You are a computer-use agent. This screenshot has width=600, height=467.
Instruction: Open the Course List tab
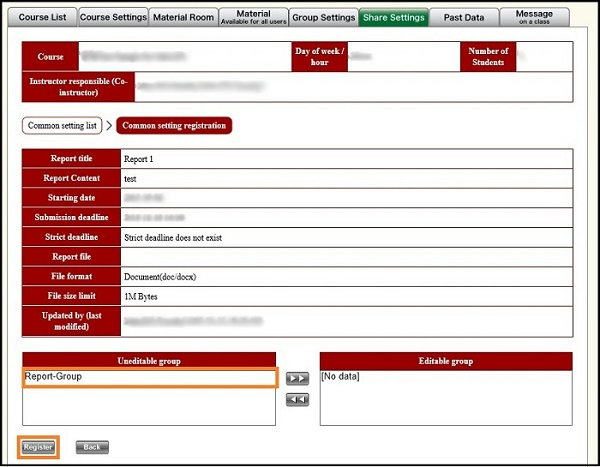point(43,17)
